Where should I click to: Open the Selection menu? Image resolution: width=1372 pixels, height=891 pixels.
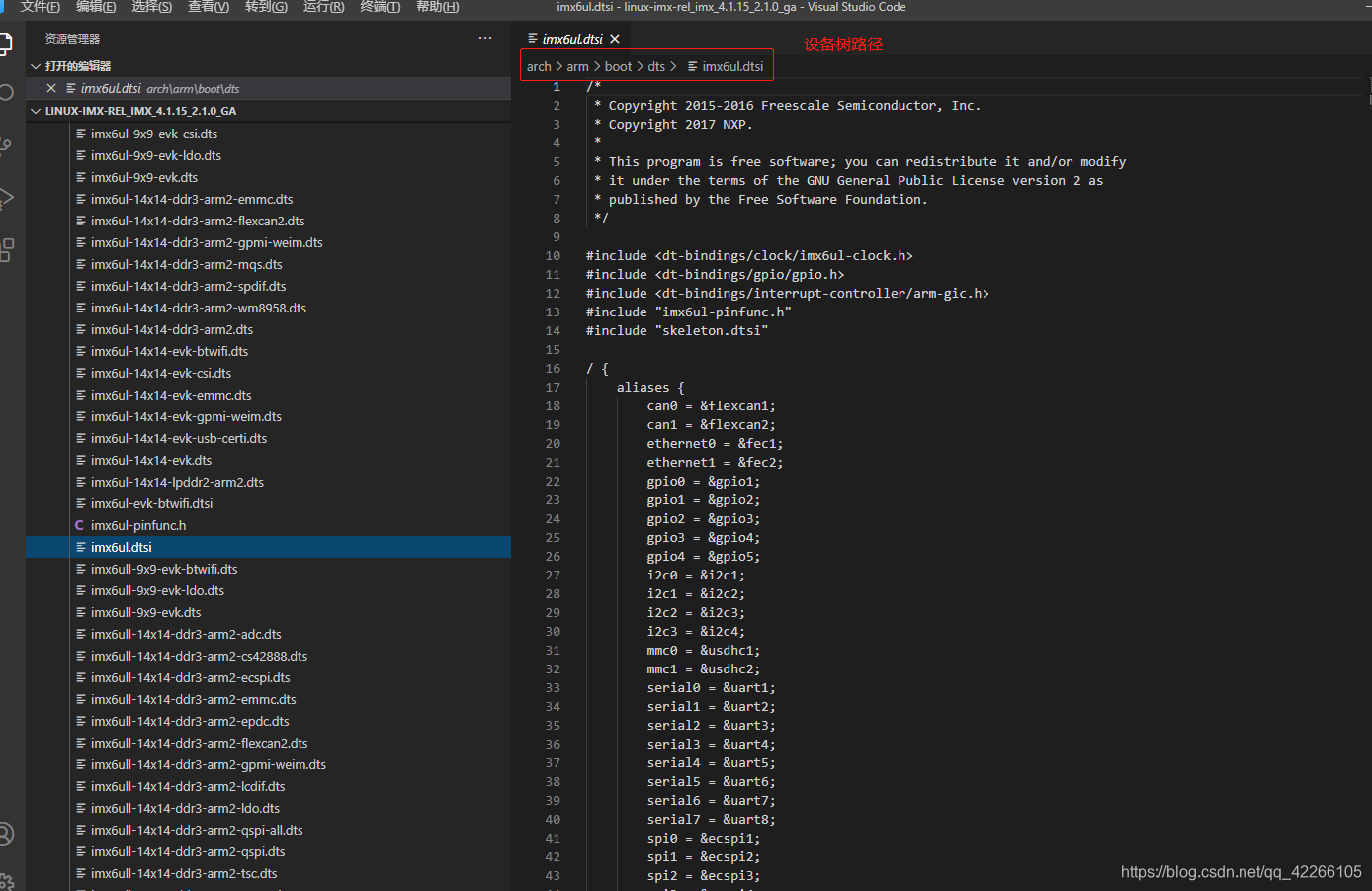(151, 7)
